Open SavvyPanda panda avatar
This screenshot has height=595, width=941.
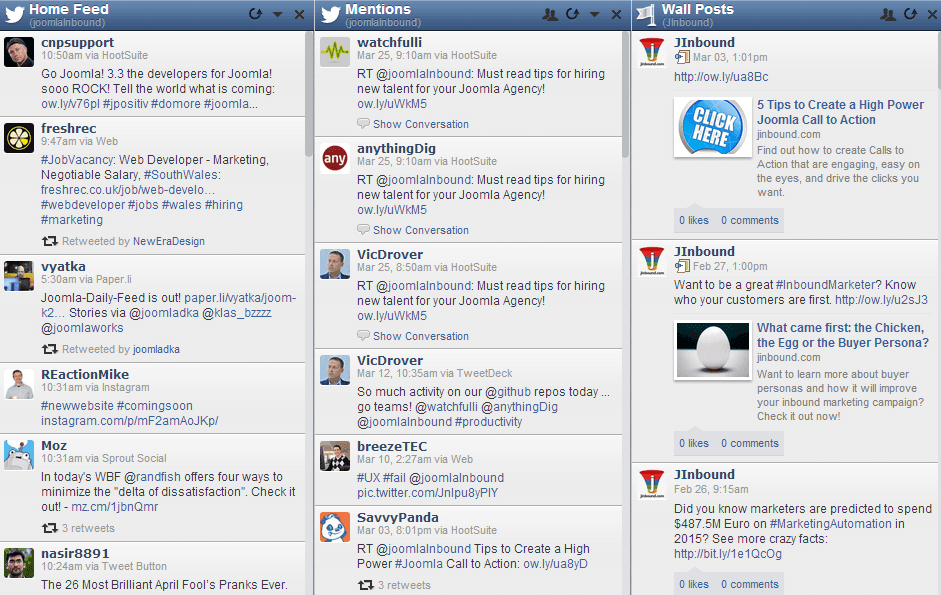coord(335,527)
